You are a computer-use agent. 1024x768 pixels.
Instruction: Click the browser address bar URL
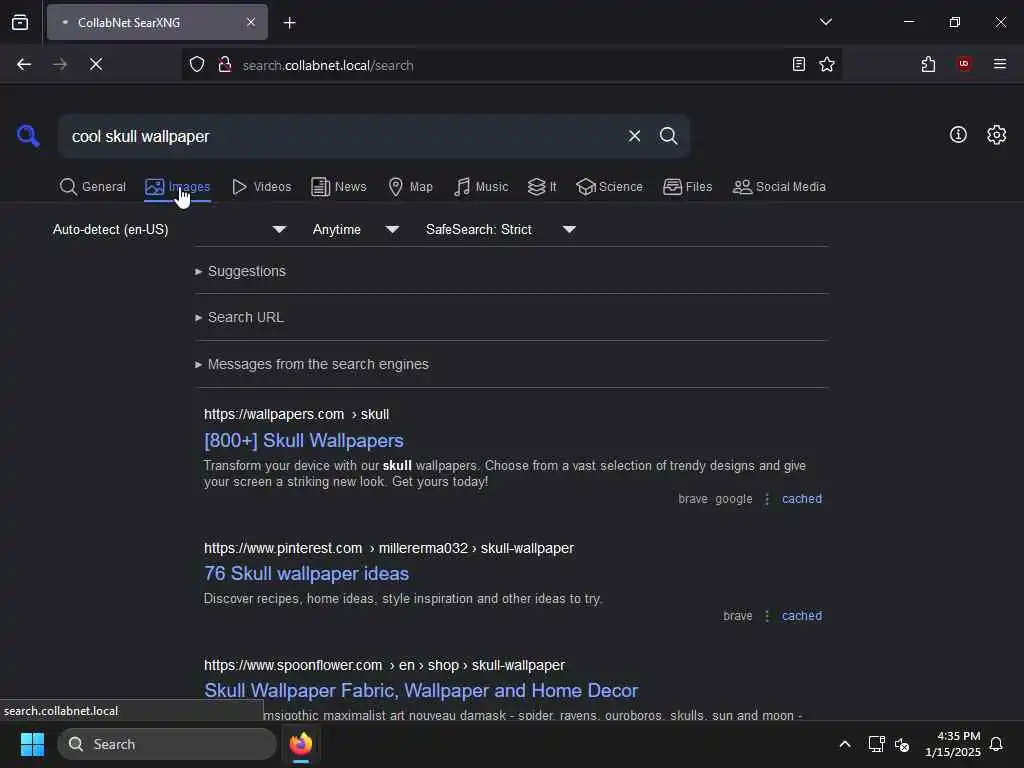pos(327,65)
